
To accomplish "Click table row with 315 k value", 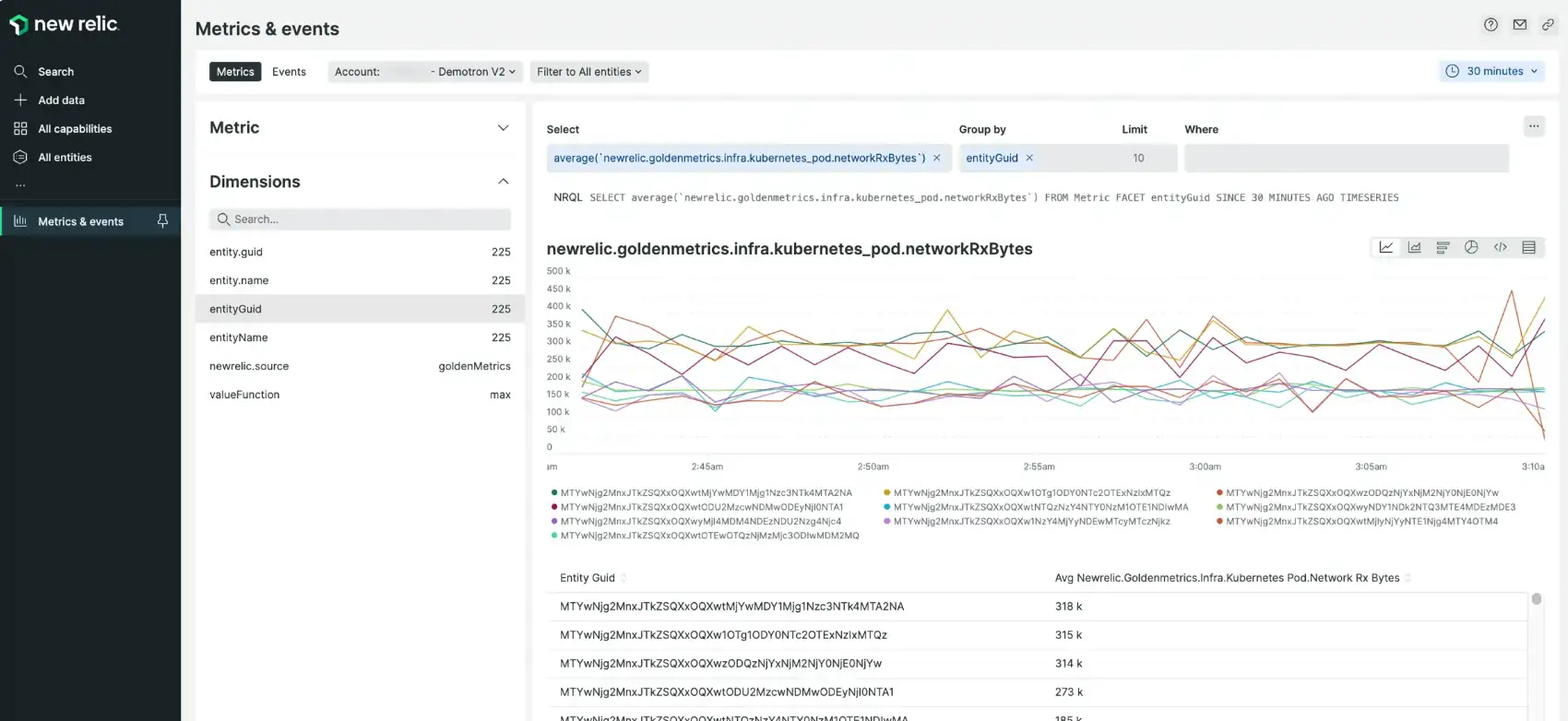I will (1037, 635).
